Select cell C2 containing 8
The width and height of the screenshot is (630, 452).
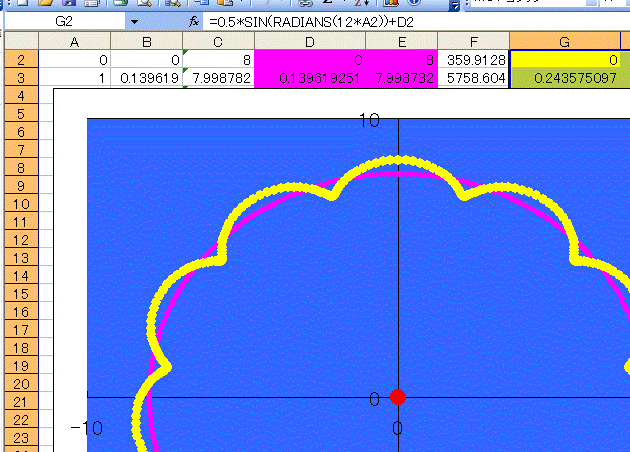(218, 59)
